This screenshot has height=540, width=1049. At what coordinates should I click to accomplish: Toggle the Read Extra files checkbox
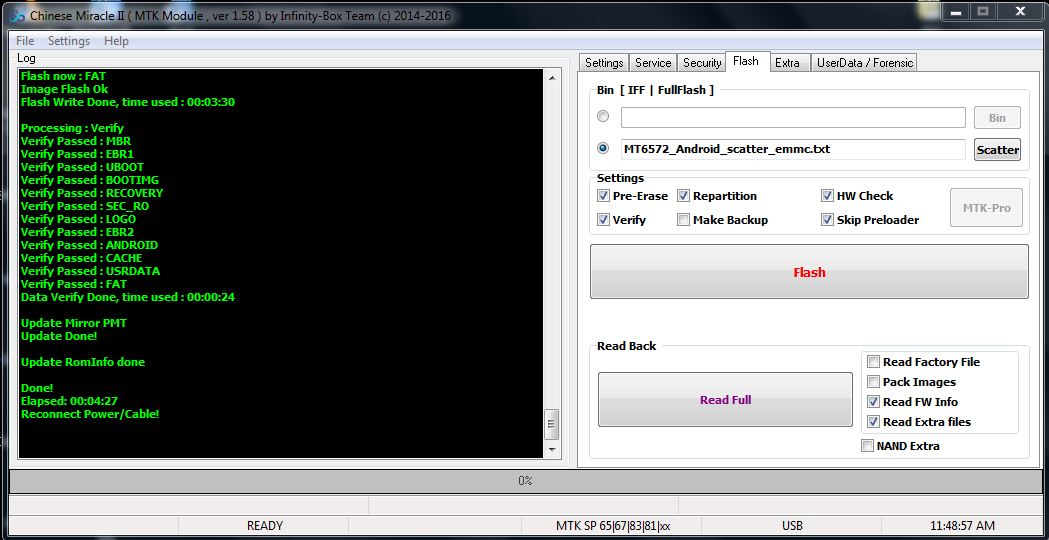point(873,422)
